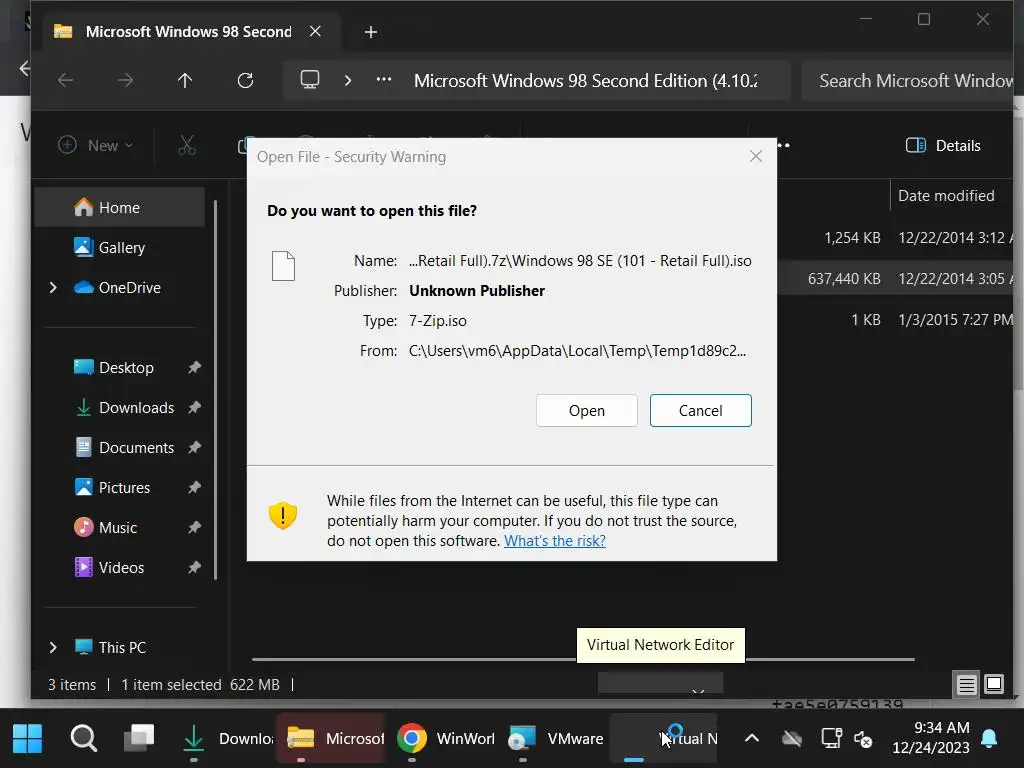
Task: Add a new File Explorer tab
Action: tap(370, 32)
